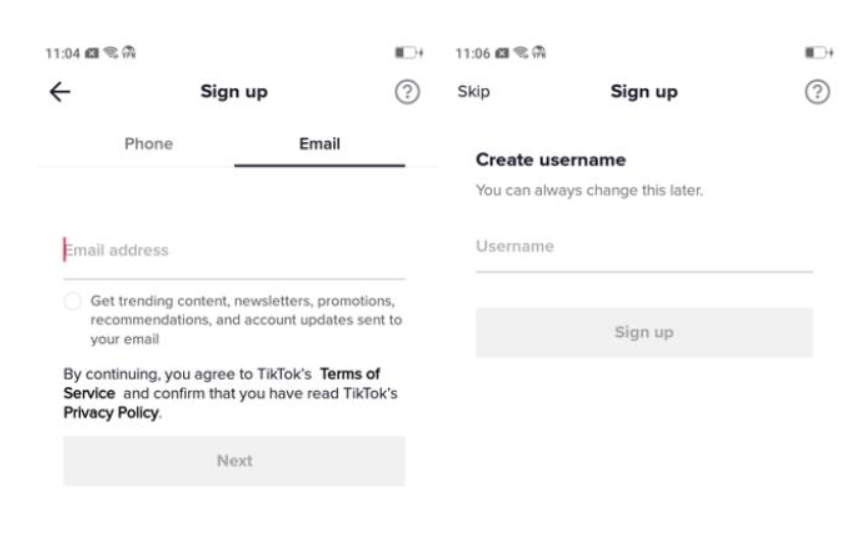The width and height of the screenshot is (852, 537).
Task: Focus the Email address field
Action: click(x=234, y=251)
